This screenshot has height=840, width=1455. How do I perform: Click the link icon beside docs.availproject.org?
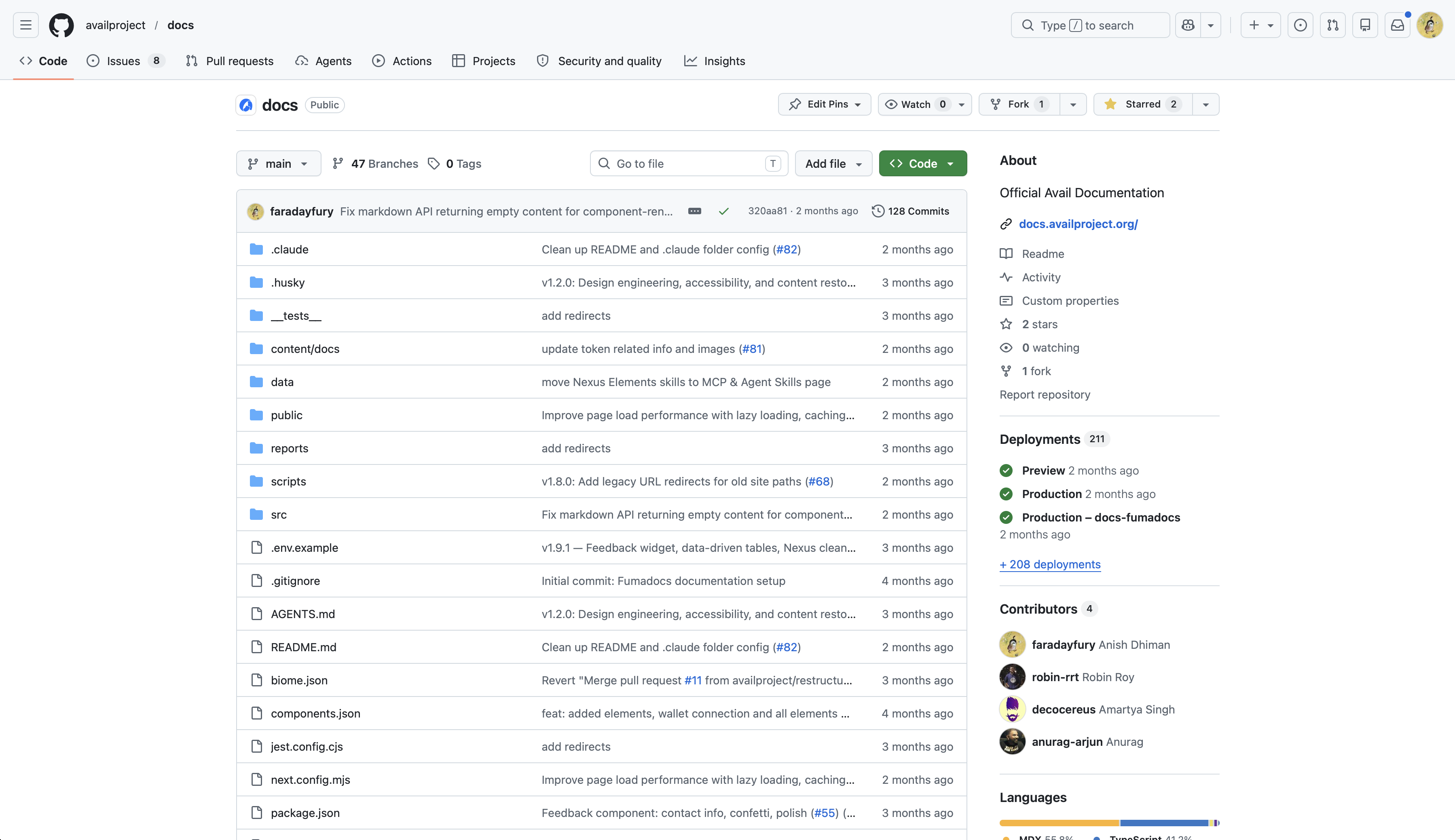(1006, 224)
